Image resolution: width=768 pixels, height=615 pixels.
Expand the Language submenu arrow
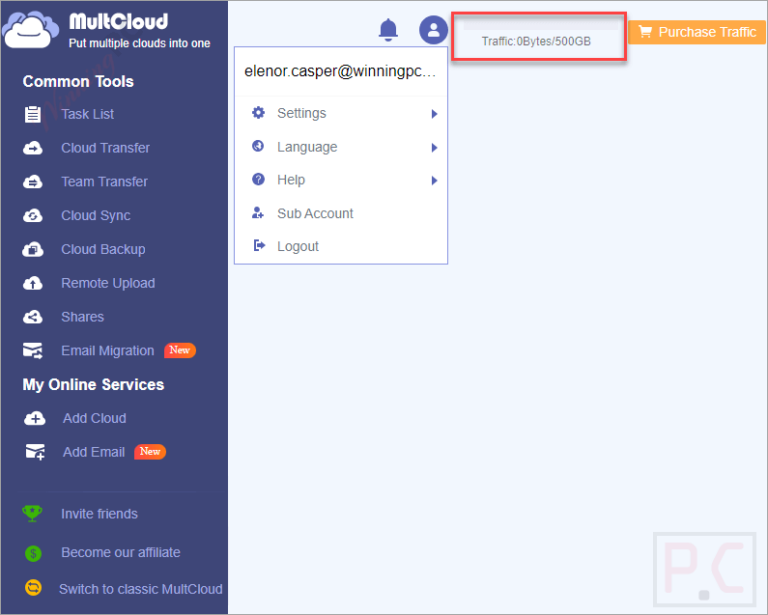[434, 147]
